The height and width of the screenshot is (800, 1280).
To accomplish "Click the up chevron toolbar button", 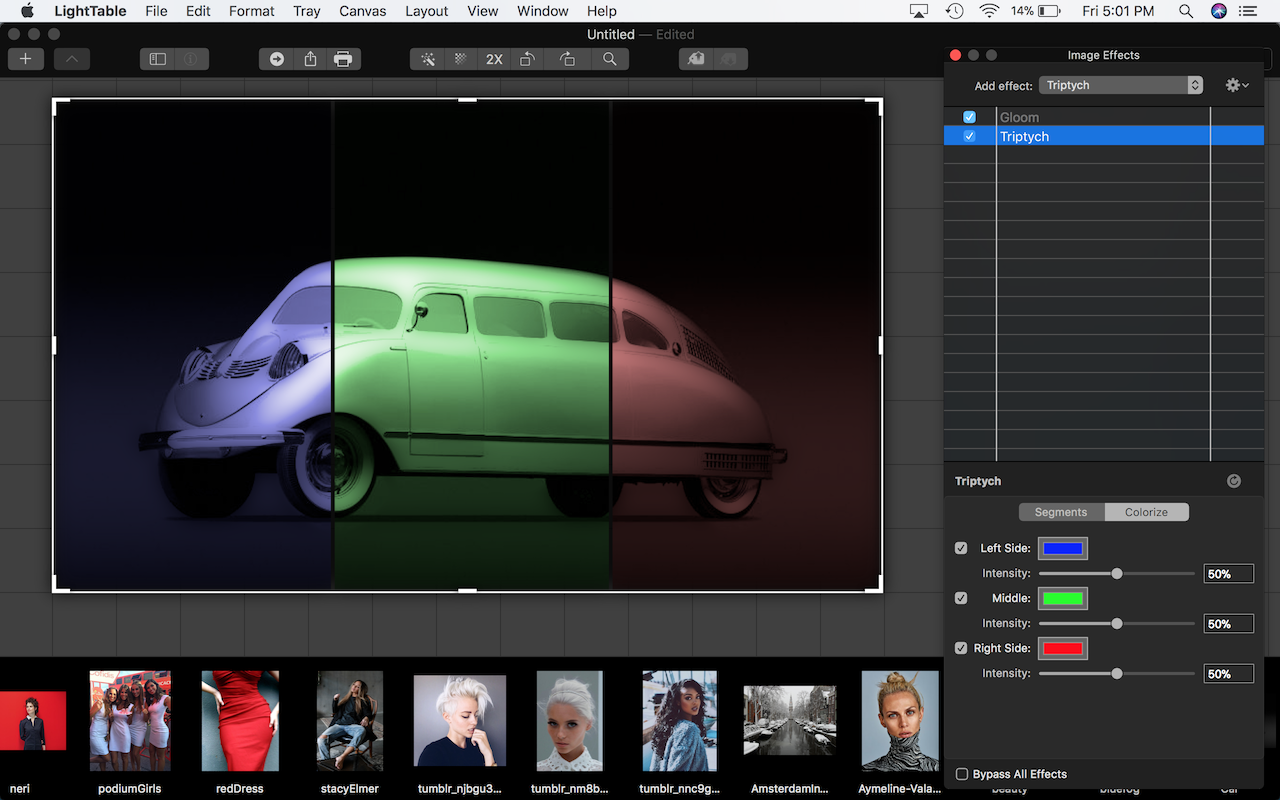I will pyautogui.click(x=72, y=59).
